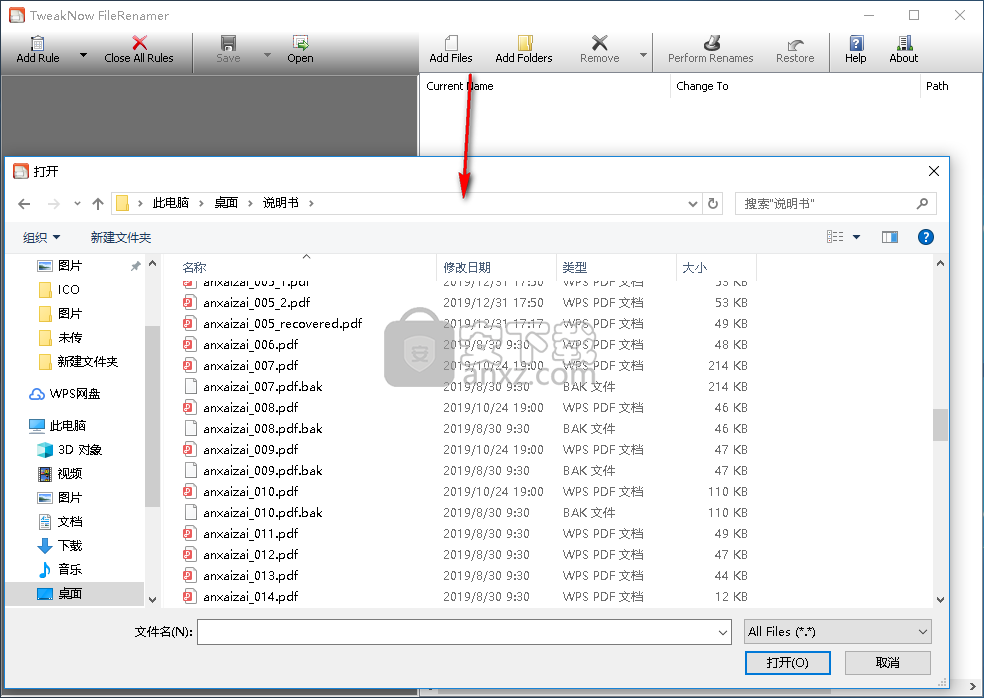The height and width of the screenshot is (698, 984).
Task: Click Perform Renames toolbar button
Action: (710, 50)
